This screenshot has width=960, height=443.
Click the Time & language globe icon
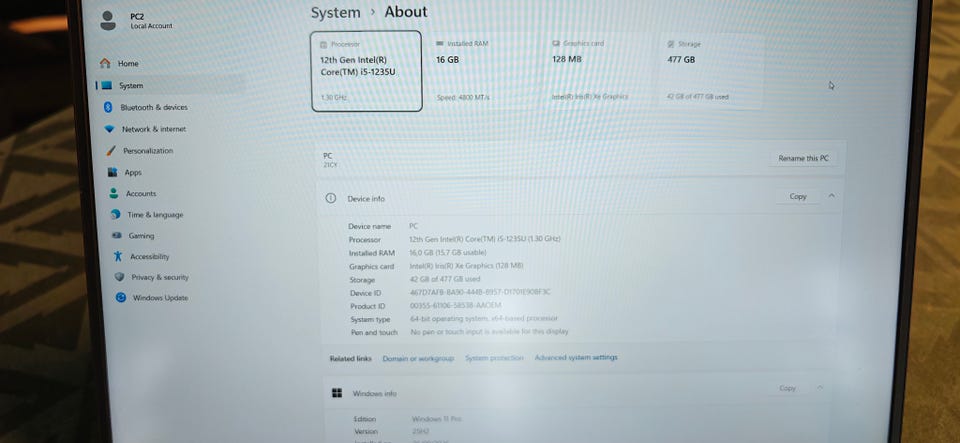pyautogui.click(x=115, y=215)
